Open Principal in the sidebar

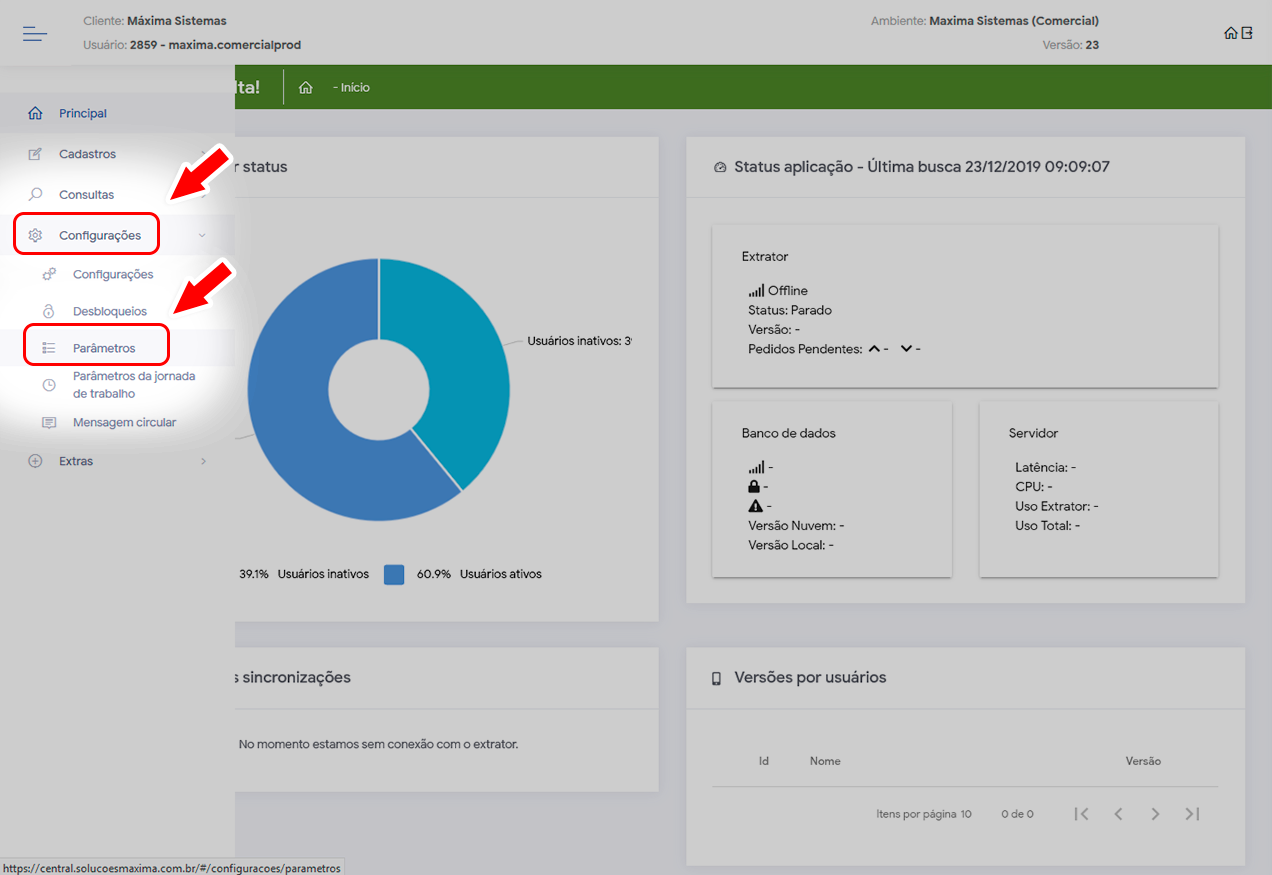(x=82, y=114)
